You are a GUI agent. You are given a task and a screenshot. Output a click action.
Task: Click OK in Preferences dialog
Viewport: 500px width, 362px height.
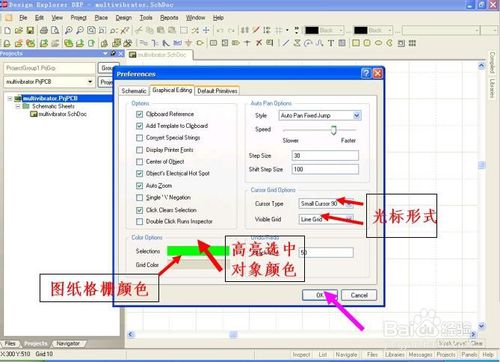320,295
